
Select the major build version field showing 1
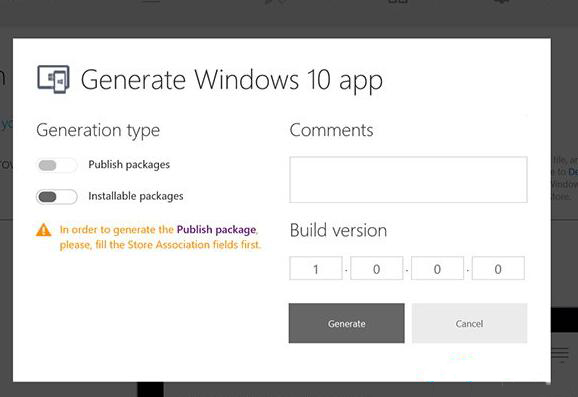[x=316, y=268]
